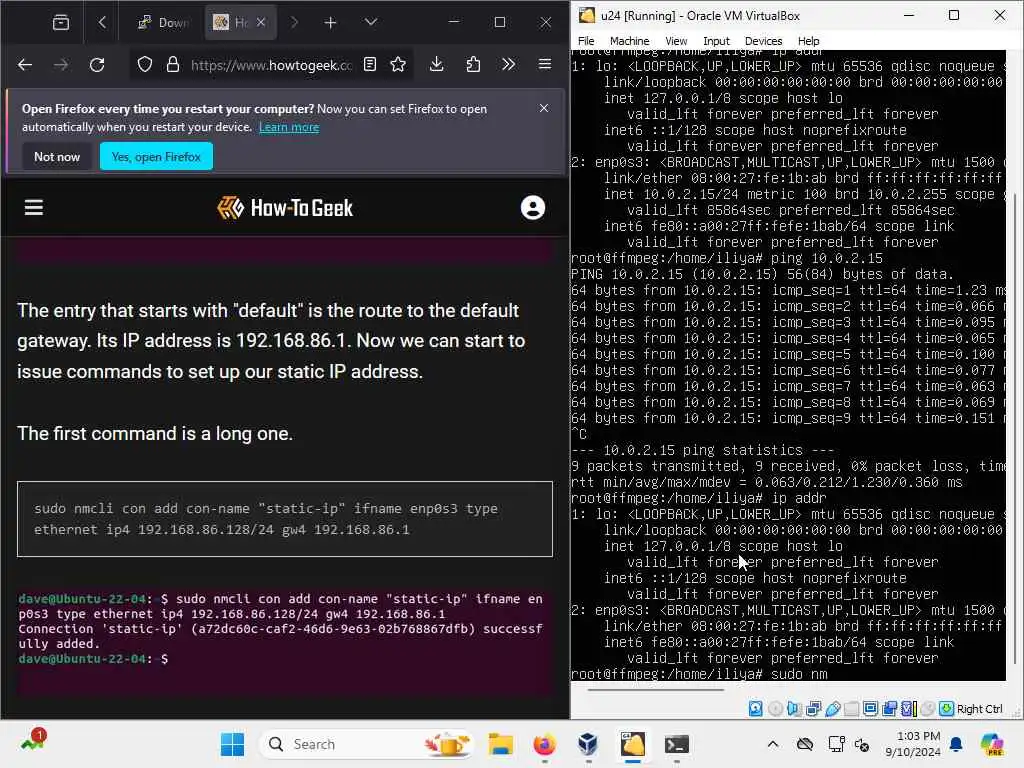
Task: Click VirtualBox recording indicator icon
Action: 889,709
